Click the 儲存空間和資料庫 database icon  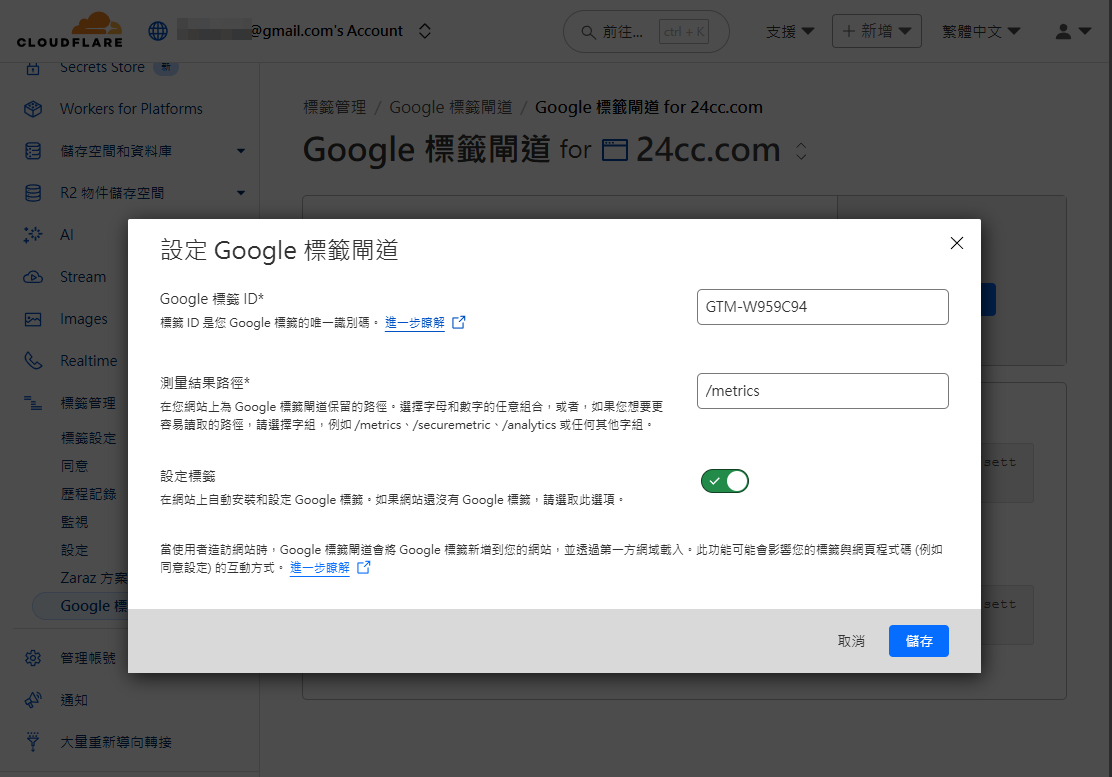pyautogui.click(x=33, y=151)
